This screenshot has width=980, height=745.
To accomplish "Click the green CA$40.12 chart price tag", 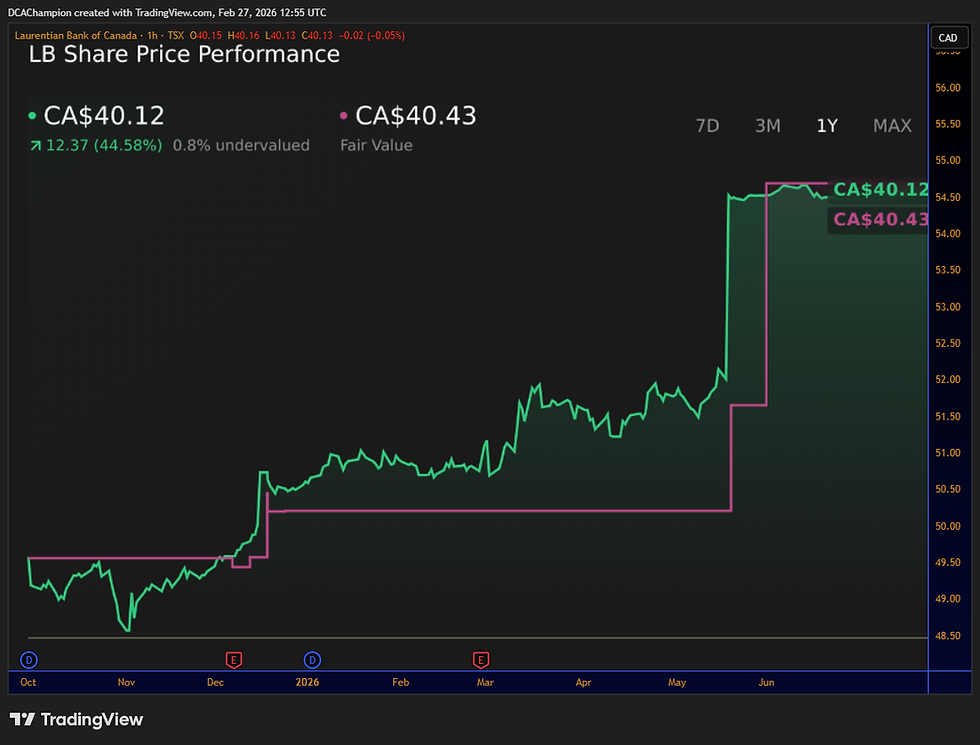I will click(x=880, y=189).
